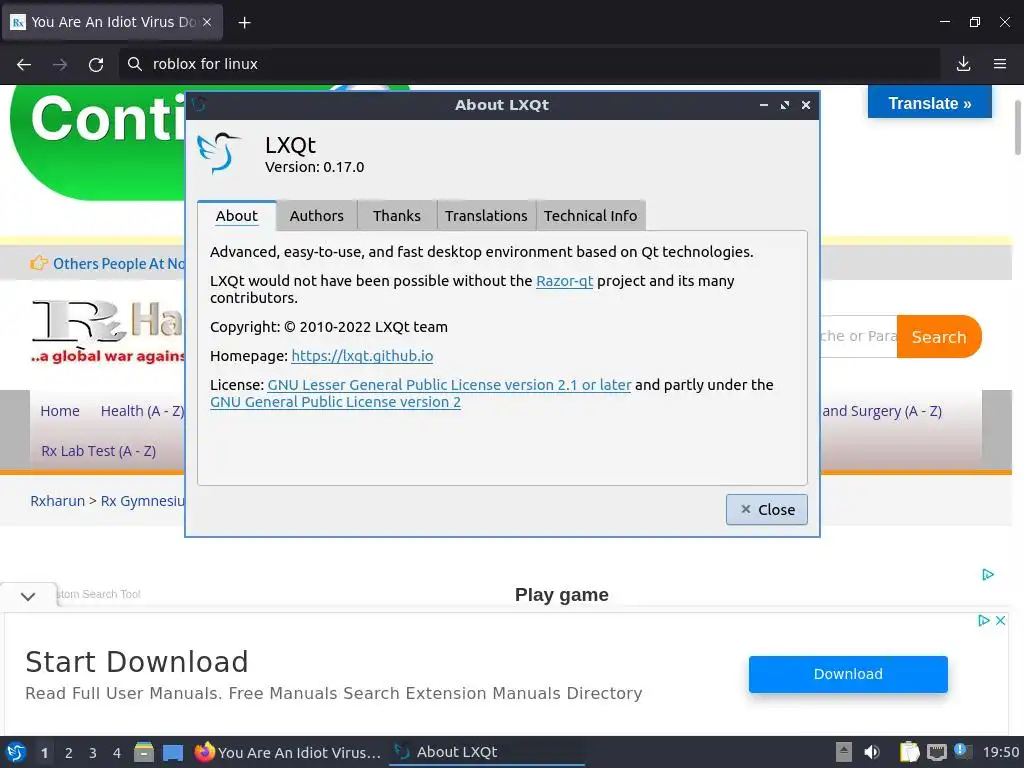The height and width of the screenshot is (768, 1024).
Task: Open the LXQt application menu in the panel
Action: (16, 752)
